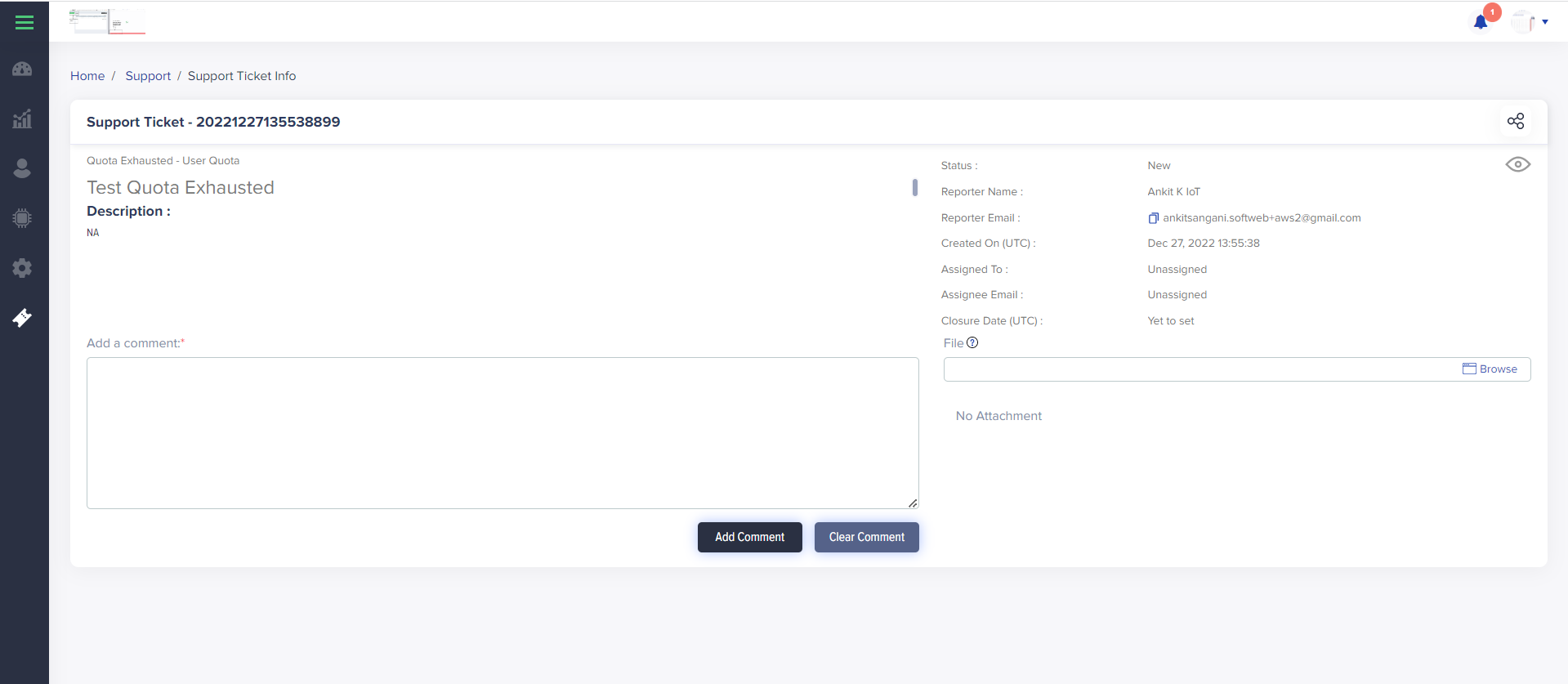
Task: Copy reporter email using the copy icon
Action: pyautogui.click(x=1153, y=218)
